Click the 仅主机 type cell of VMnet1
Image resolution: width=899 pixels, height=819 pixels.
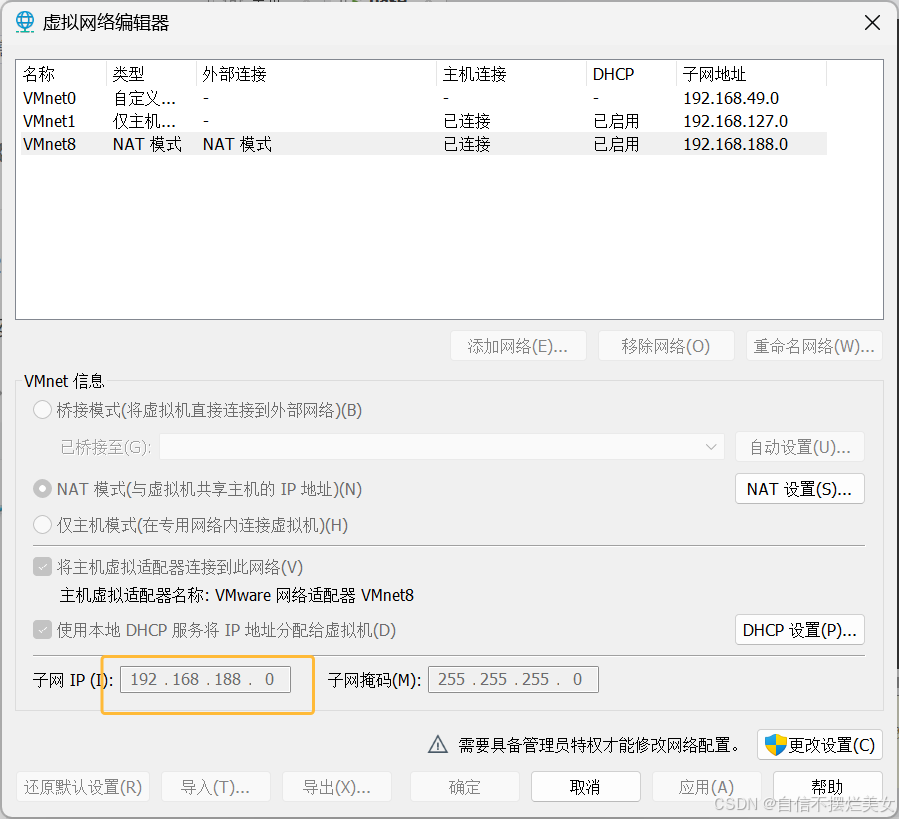pyautogui.click(x=144, y=121)
